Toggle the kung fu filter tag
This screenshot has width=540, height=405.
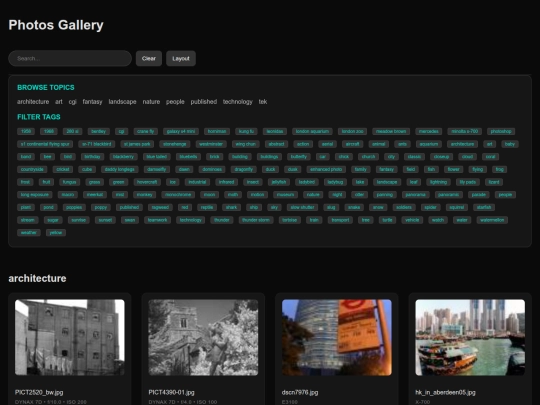(x=246, y=131)
